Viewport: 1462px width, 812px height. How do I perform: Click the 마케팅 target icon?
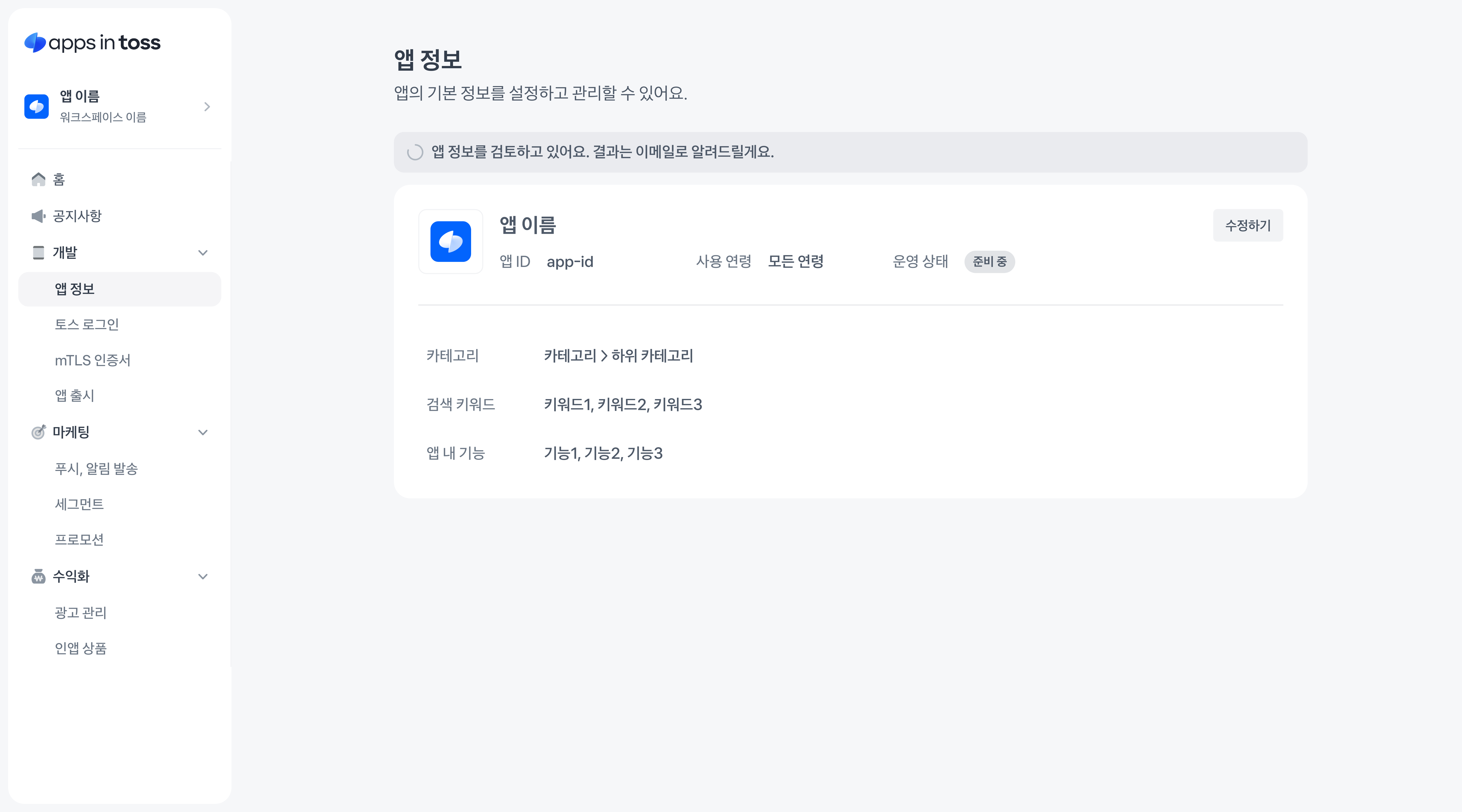(x=38, y=432)
